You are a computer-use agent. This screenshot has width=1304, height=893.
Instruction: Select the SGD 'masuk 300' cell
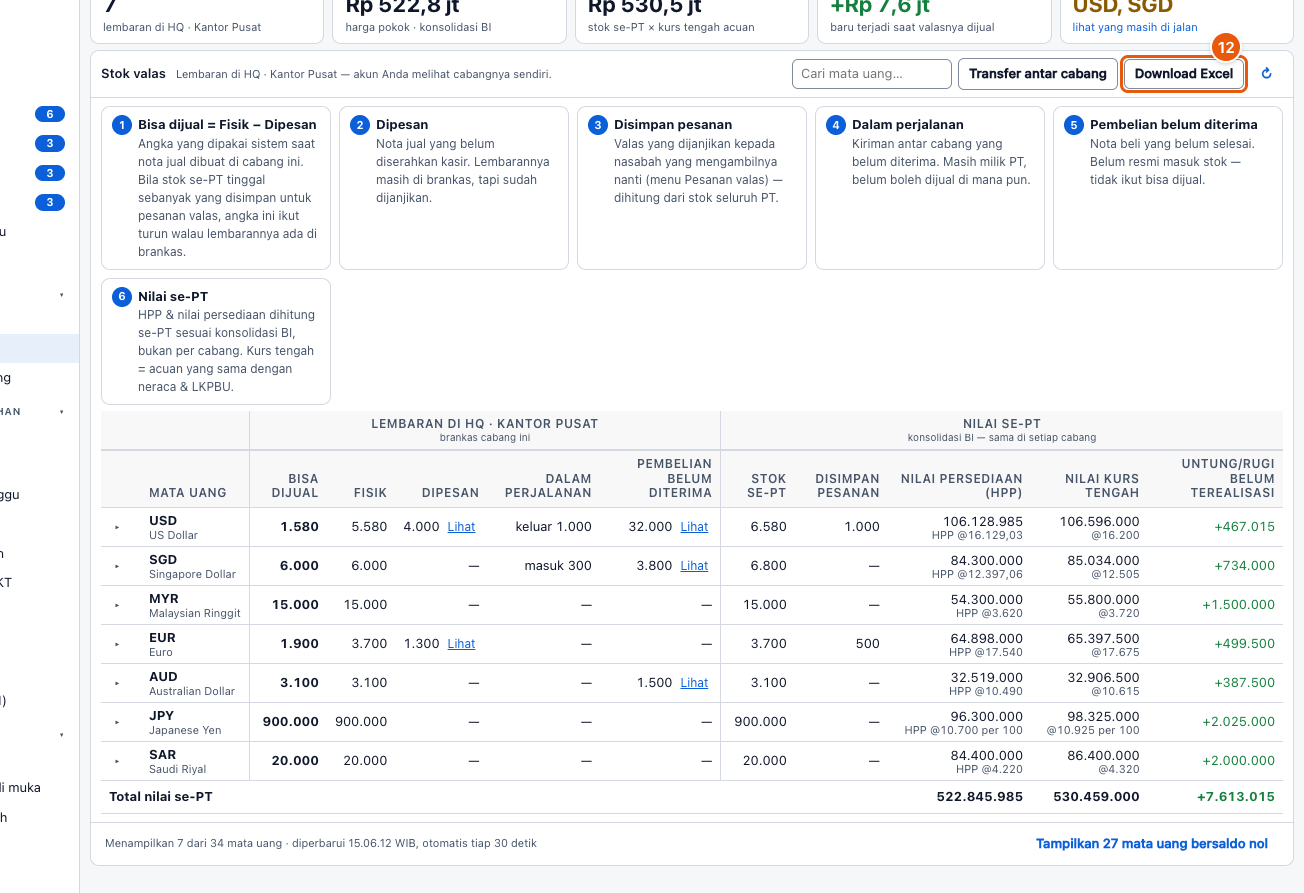(558, 566)
